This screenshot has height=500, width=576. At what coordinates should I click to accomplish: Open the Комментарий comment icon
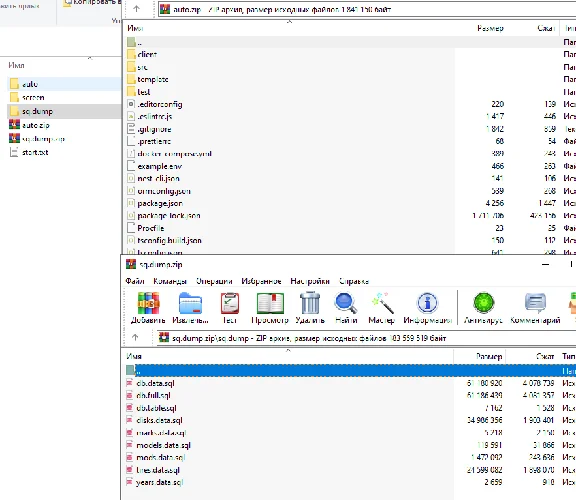click(535, 303)
